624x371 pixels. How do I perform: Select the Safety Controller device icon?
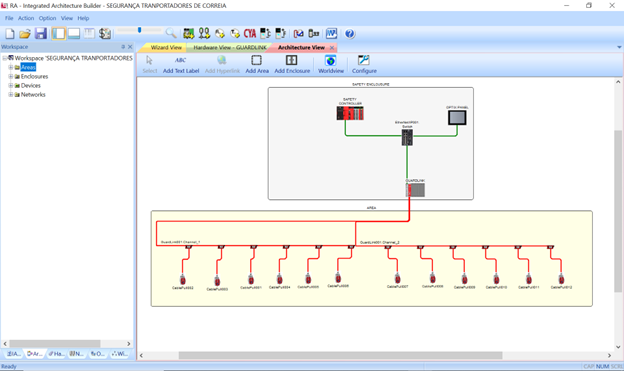point(350,113)
